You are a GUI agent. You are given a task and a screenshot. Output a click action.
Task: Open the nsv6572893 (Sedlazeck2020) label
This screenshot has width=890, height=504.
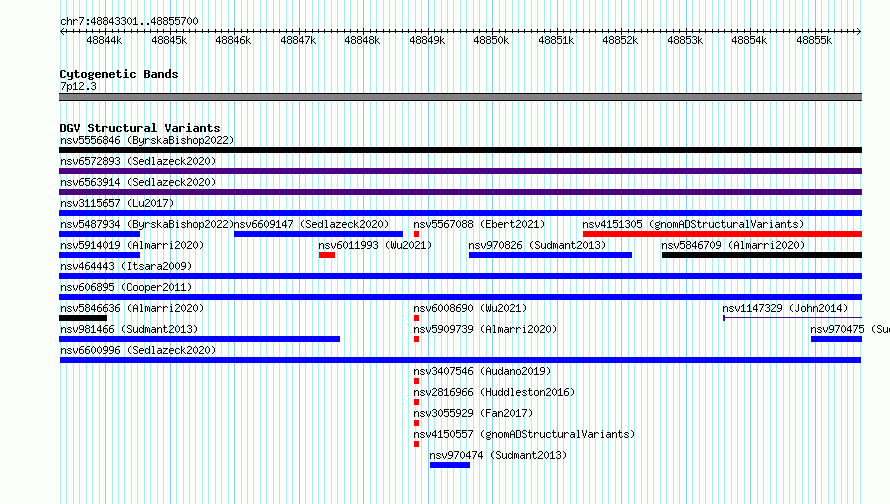(x=138, y=161)
